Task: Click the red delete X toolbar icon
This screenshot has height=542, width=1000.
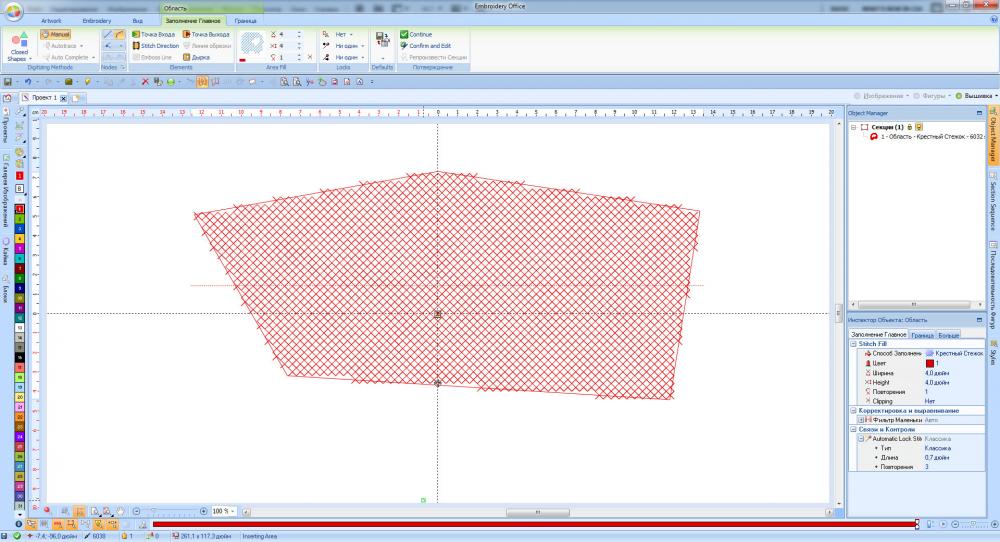Action: [x=145, y=81]
